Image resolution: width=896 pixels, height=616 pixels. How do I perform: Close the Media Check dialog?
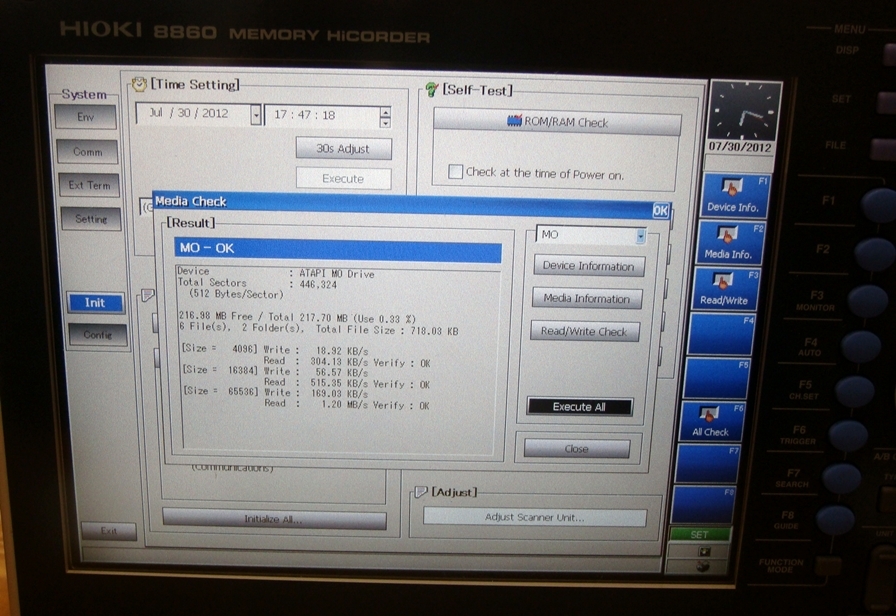pos(577,449)
